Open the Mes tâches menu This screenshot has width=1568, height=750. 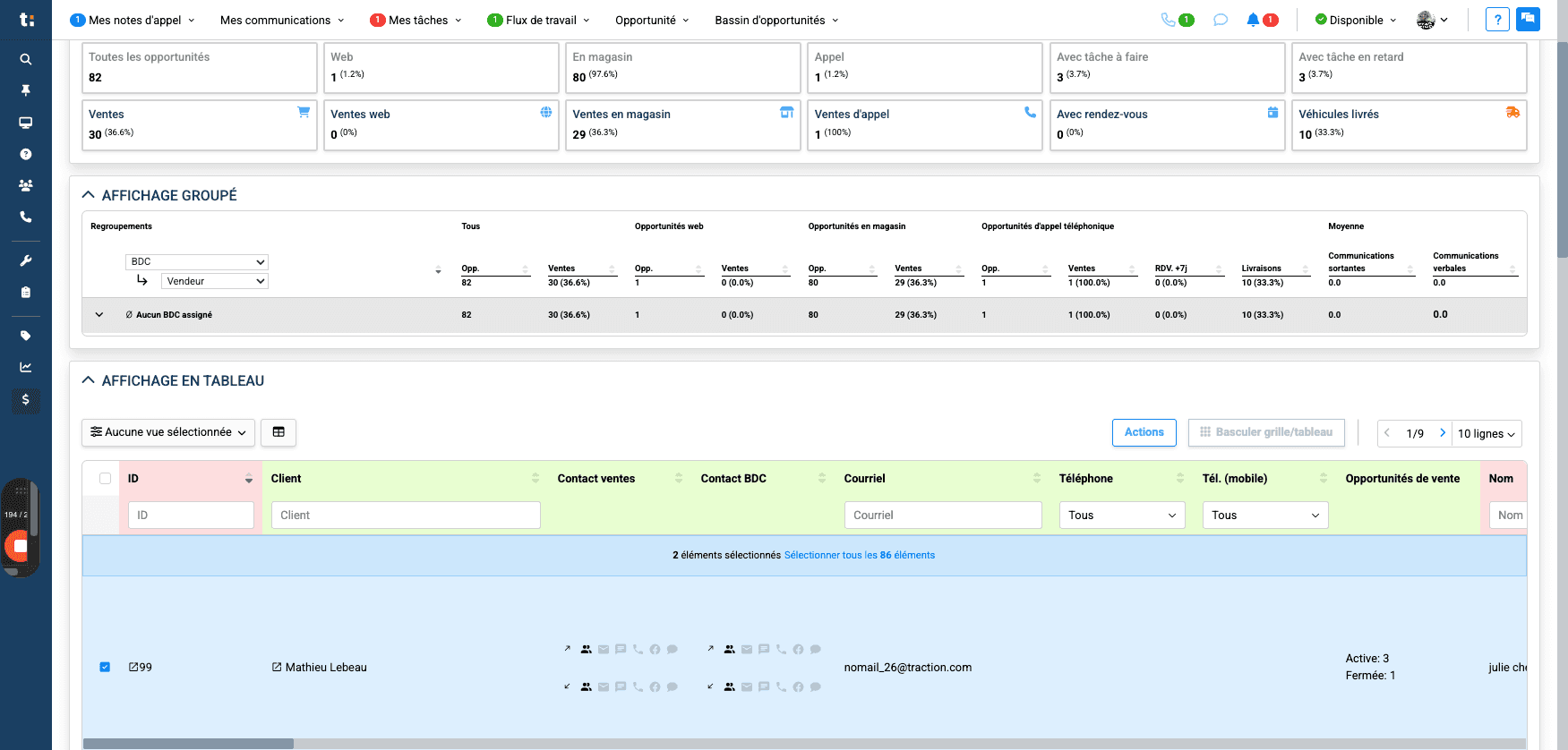[x=416, y=20]
